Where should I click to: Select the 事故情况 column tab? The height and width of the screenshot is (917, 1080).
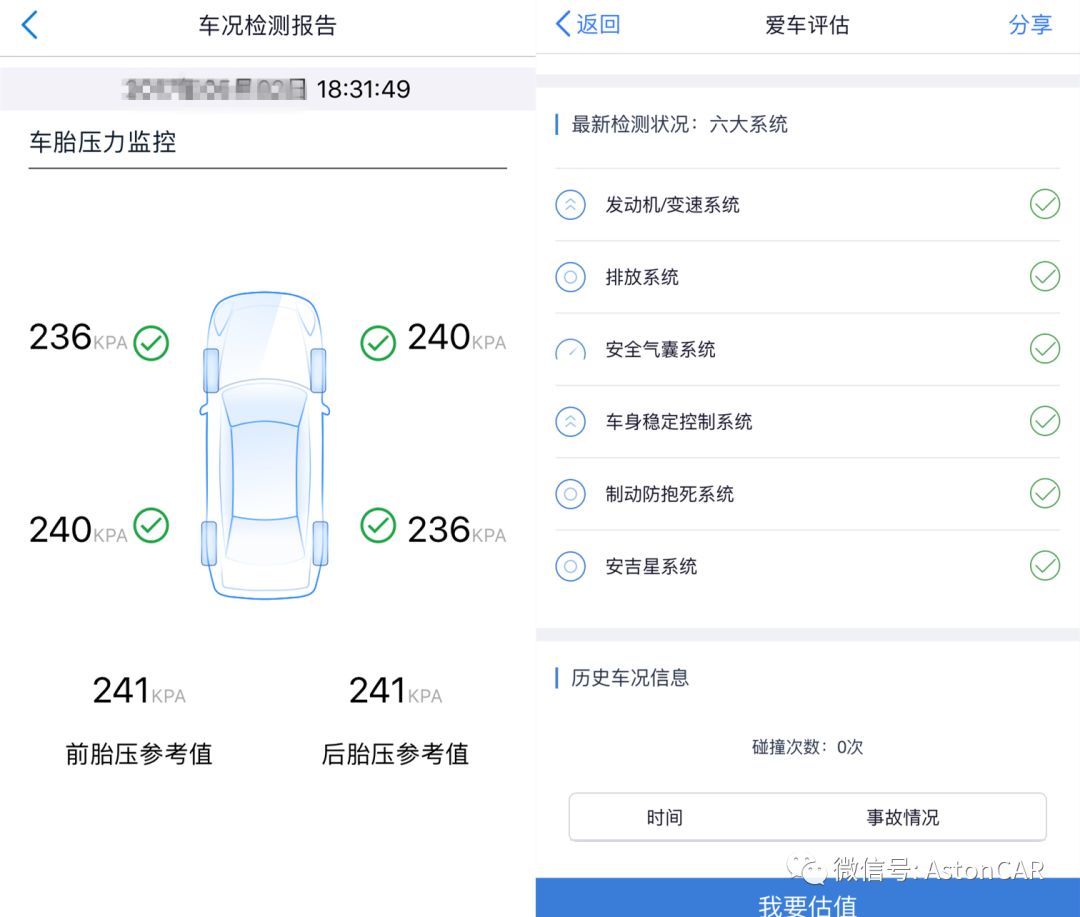(x=903, y=818)
